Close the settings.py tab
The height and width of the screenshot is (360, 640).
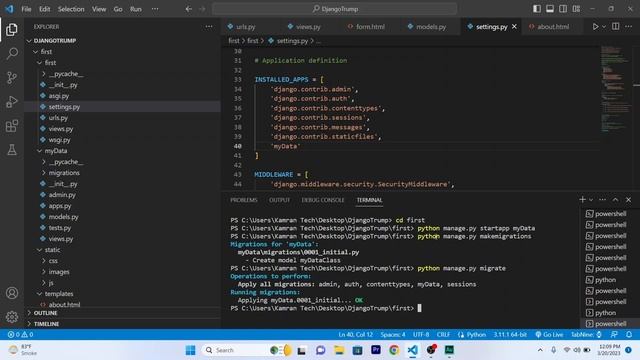coord(514,27)
